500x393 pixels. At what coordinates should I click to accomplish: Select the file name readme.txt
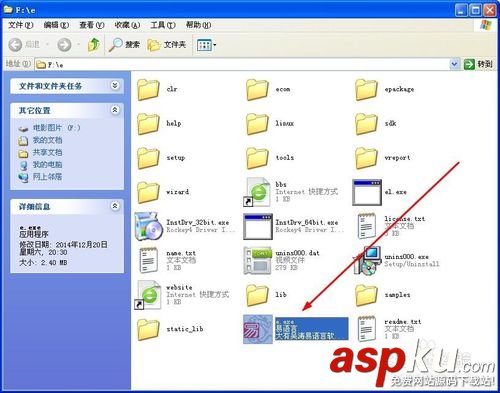[403, 322]
